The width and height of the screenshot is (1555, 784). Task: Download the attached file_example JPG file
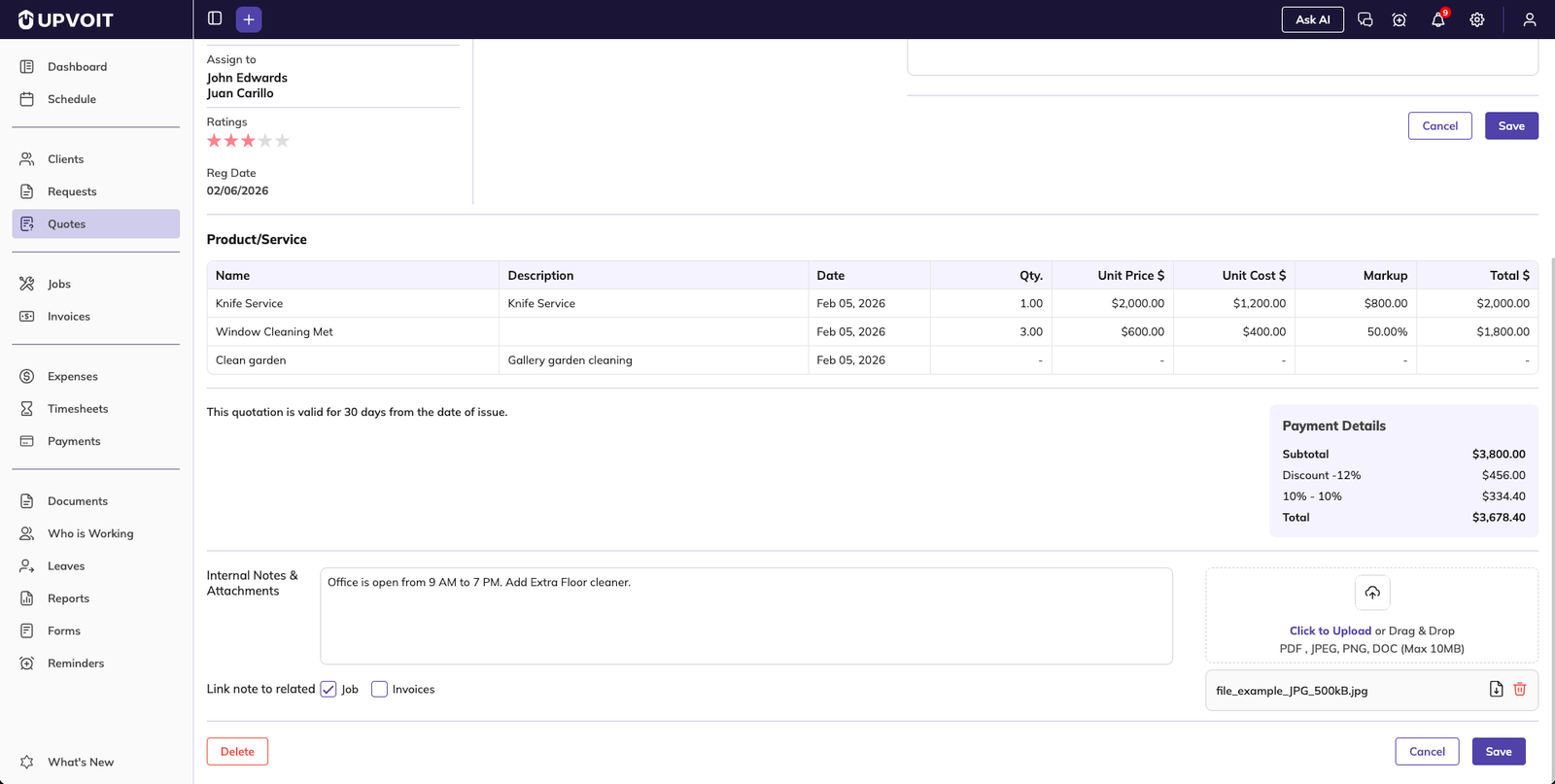point(1496,690)
